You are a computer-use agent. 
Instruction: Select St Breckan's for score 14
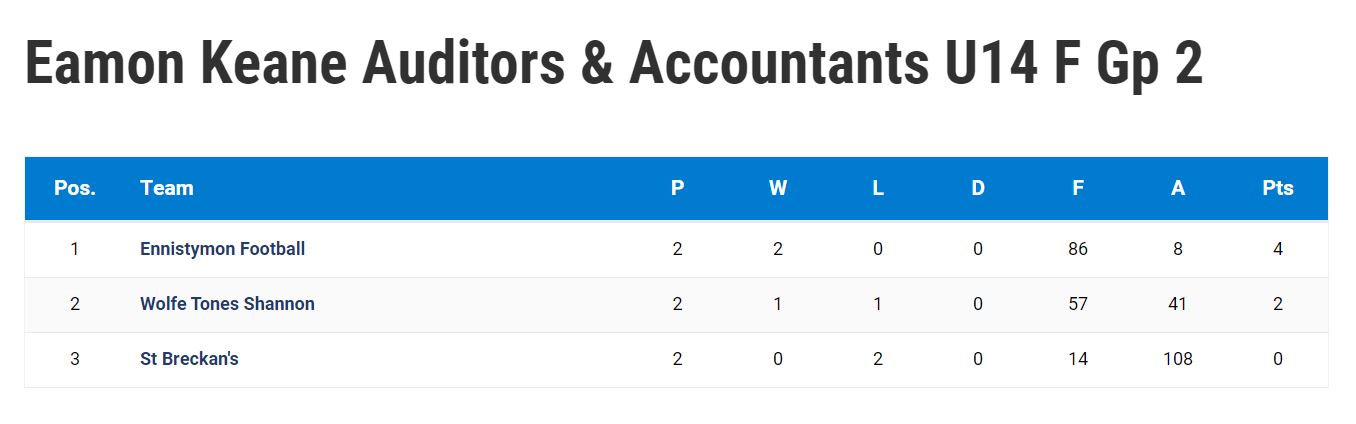(1078, 359)
